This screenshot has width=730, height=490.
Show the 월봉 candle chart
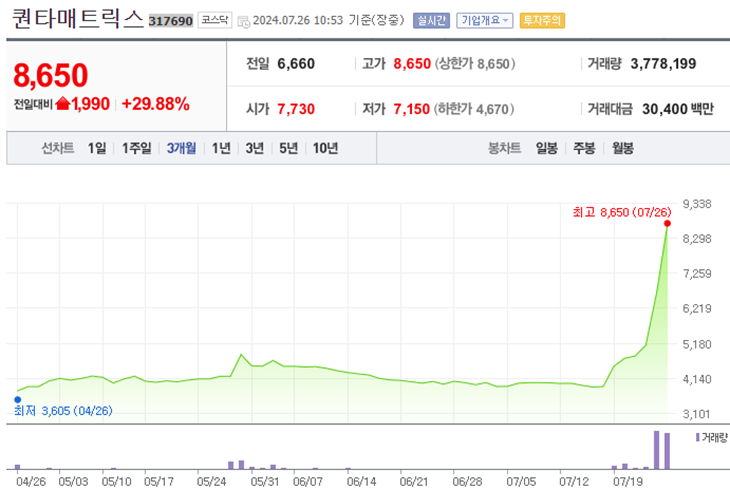[622, 148]
